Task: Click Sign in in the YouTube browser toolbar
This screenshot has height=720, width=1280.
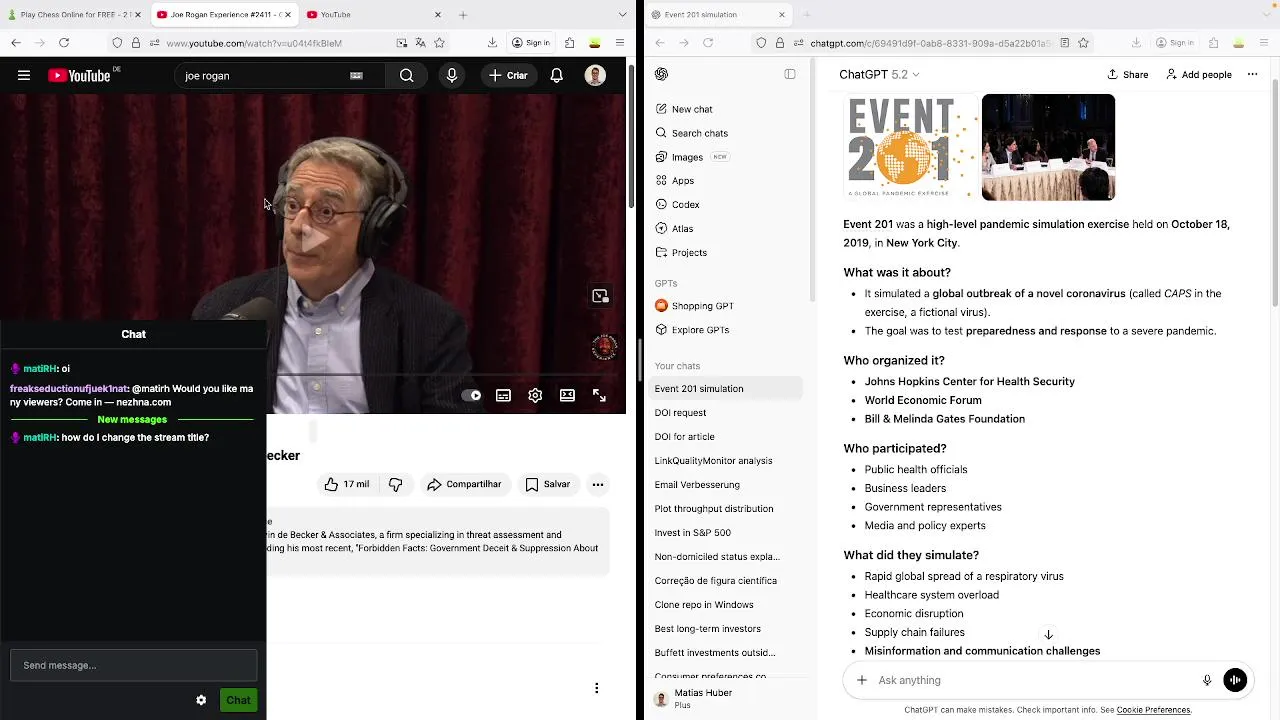Action: click(x=530, y=43)
